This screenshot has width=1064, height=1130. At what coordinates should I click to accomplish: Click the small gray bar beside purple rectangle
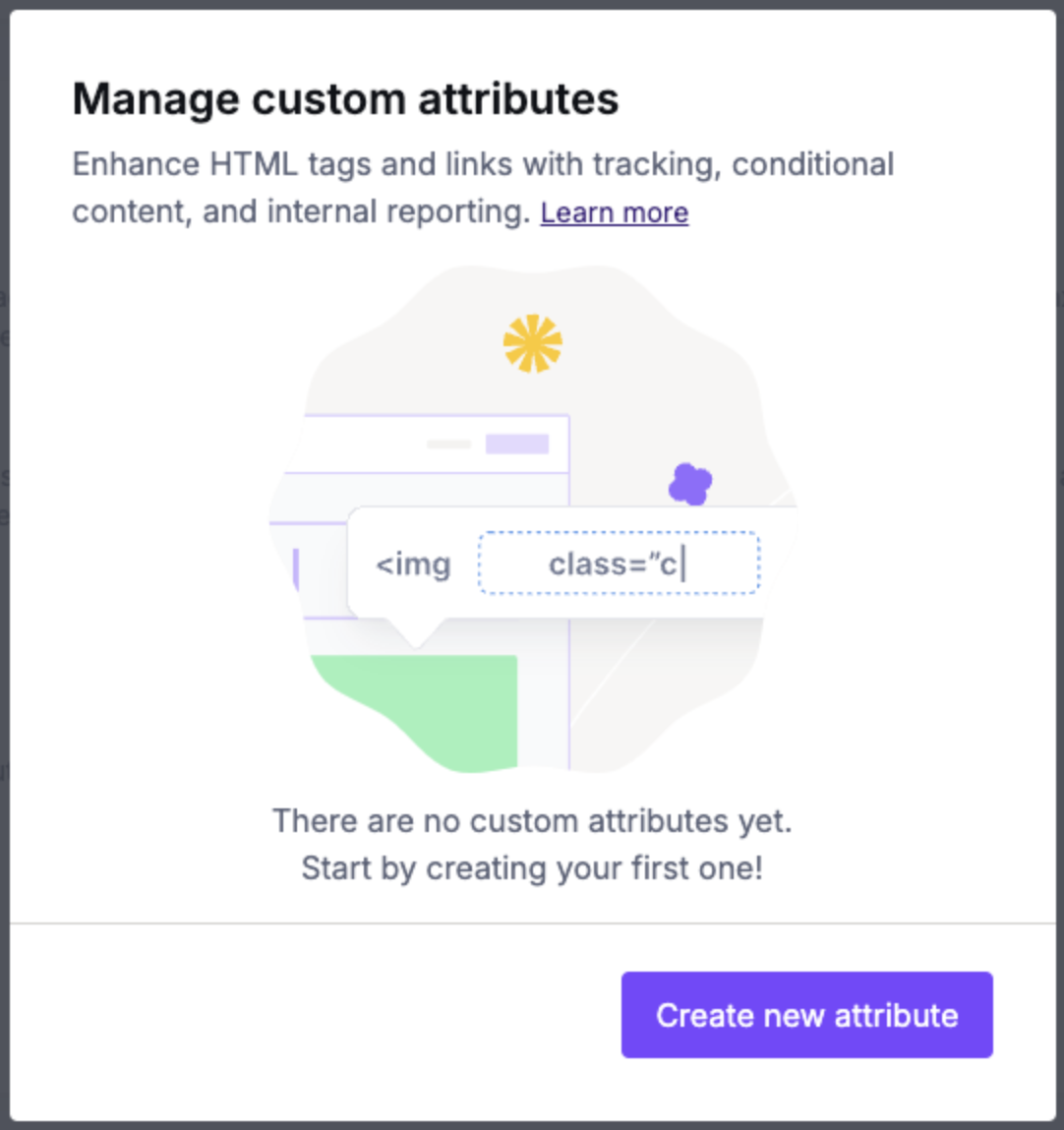[x=448, y=445]
